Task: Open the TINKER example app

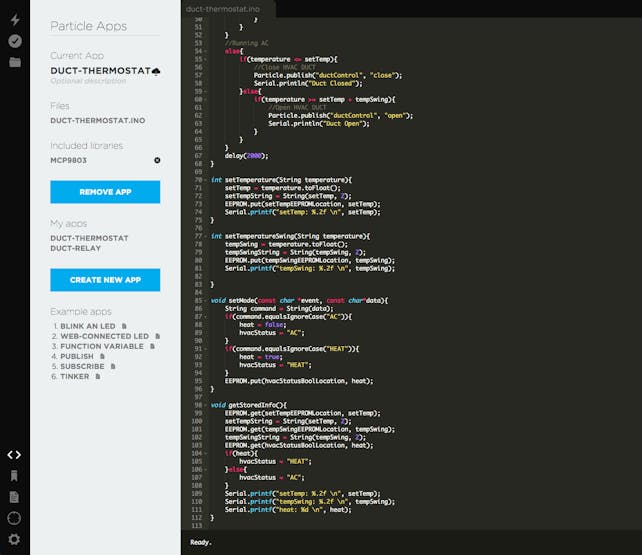Action: pos(75,377)
